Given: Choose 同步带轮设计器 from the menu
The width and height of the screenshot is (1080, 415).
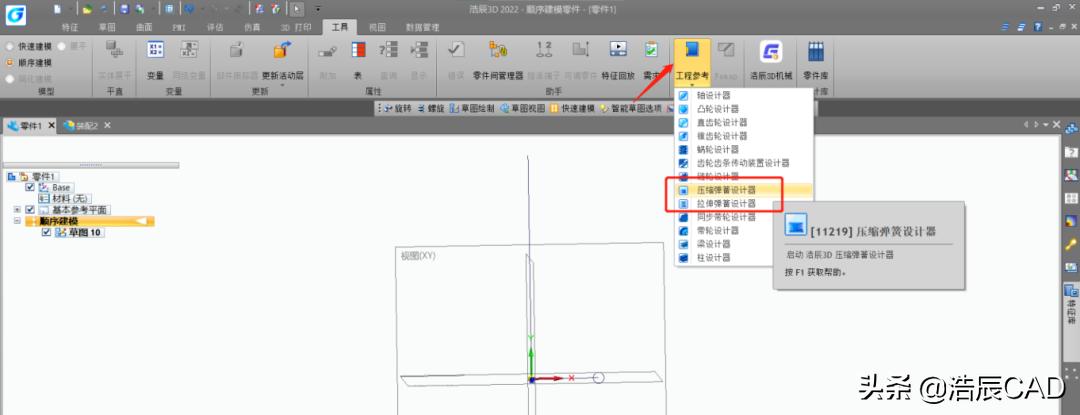Looking at the screenshot, I should point(744,217).
